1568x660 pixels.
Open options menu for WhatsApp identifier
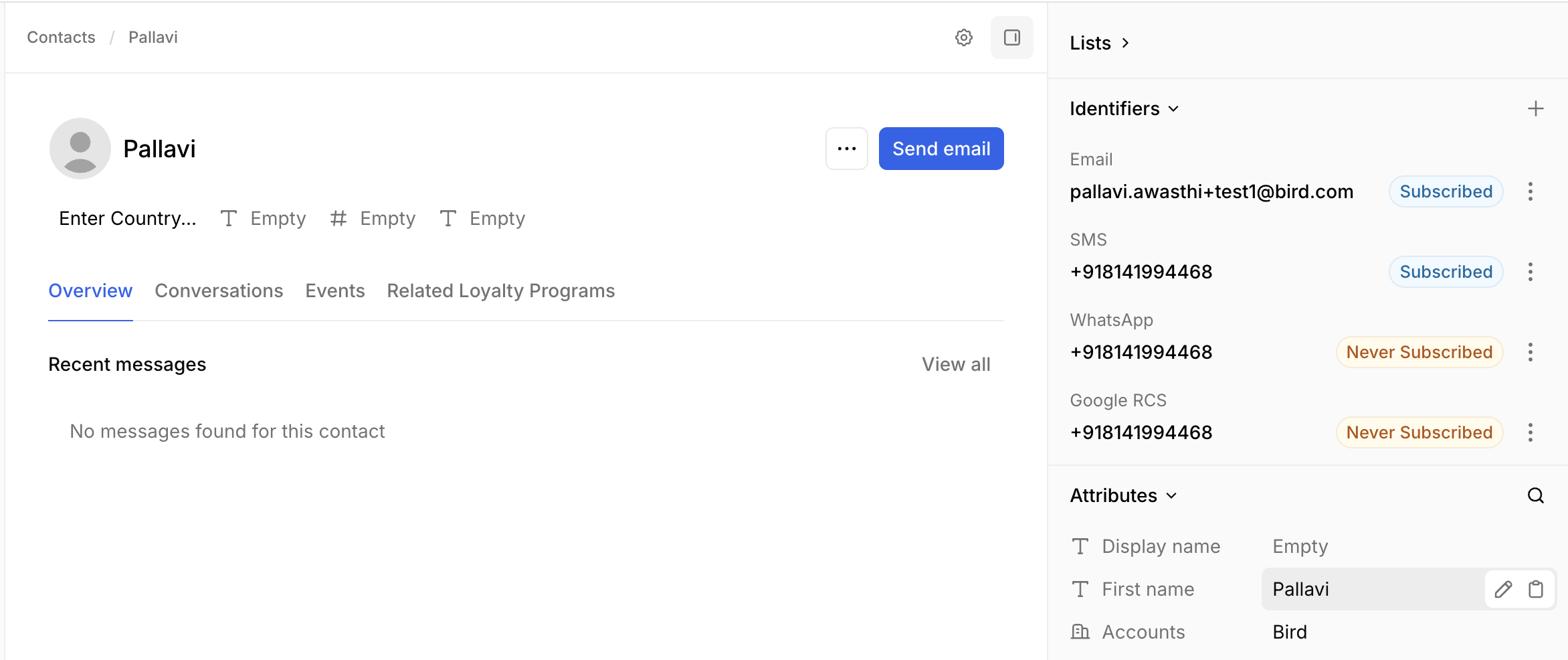click(1530, 352)
